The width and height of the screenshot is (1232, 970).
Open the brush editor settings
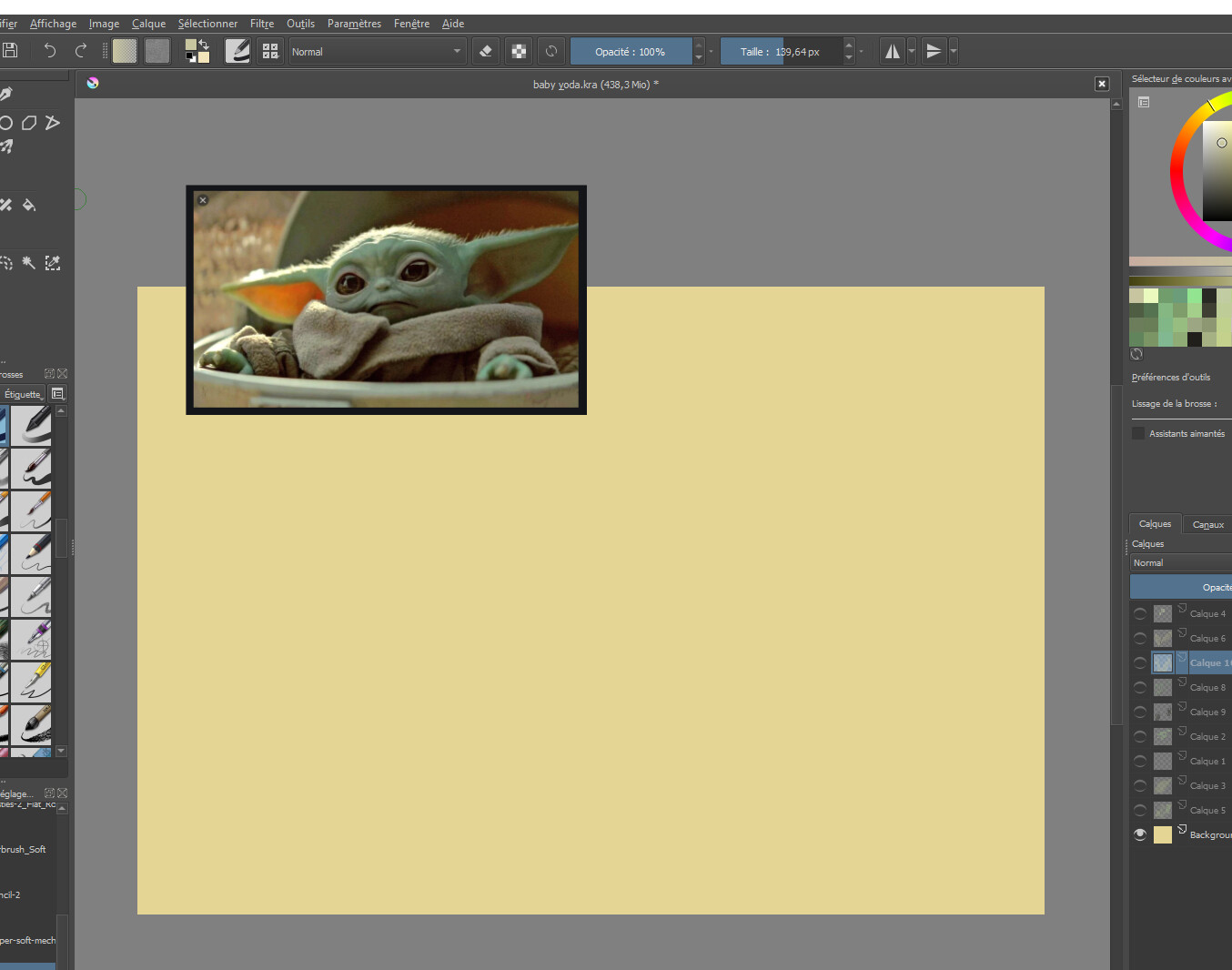pos(237,51)
